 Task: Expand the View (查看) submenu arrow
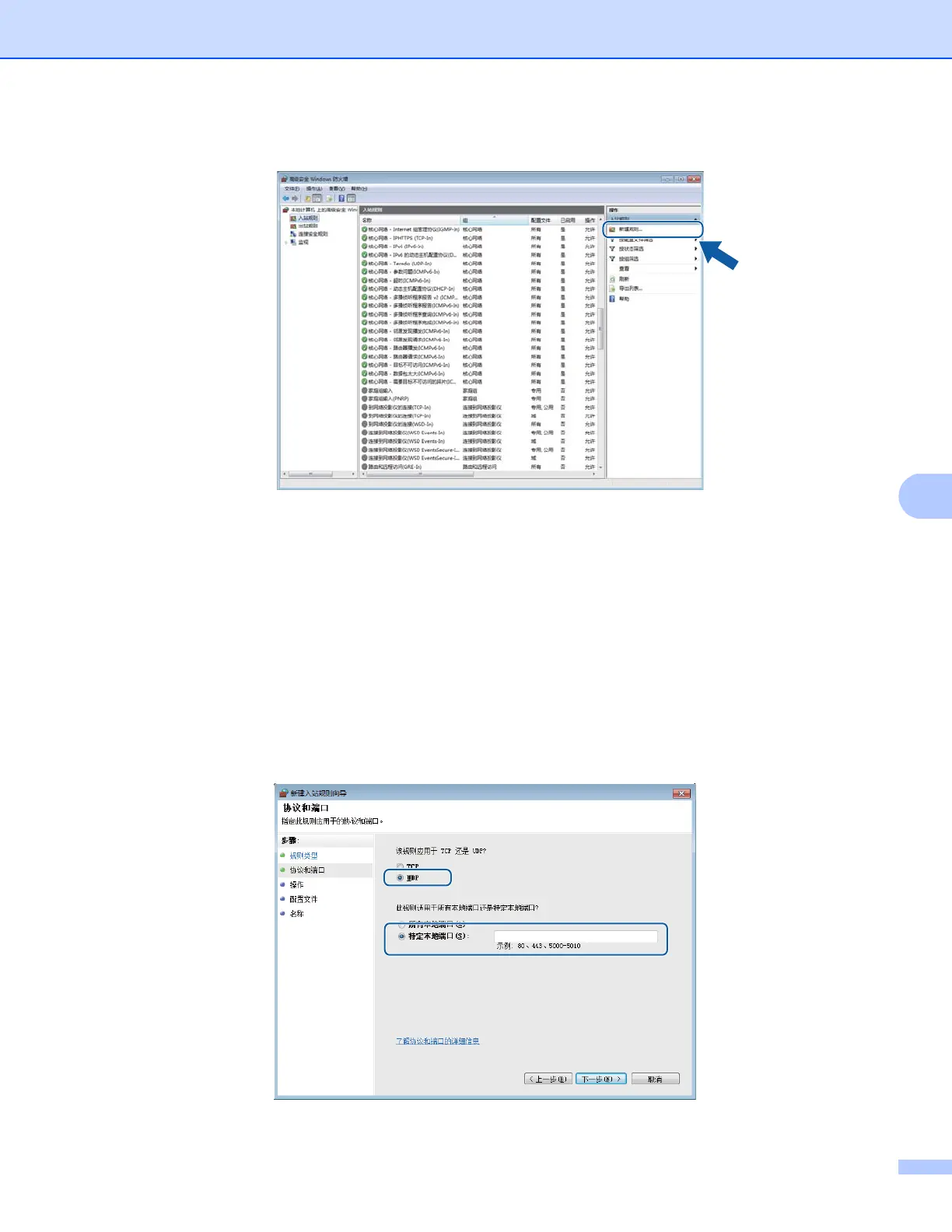(x=695, y=268)
